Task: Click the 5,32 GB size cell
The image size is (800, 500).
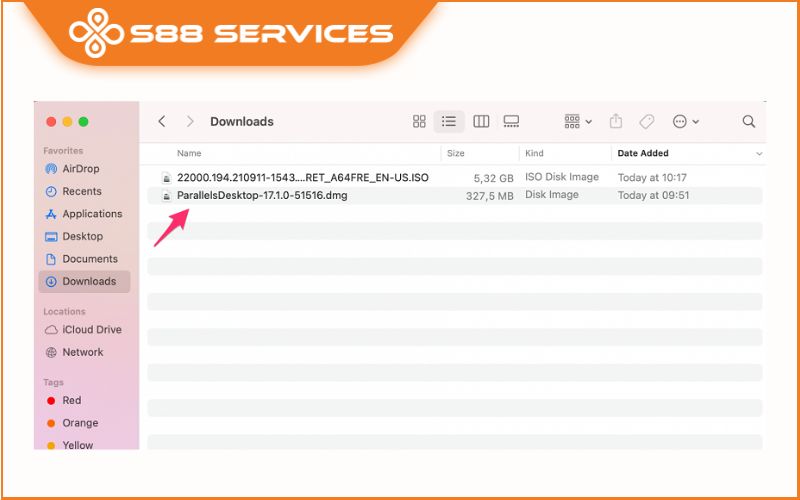Action: coord(491,178)
